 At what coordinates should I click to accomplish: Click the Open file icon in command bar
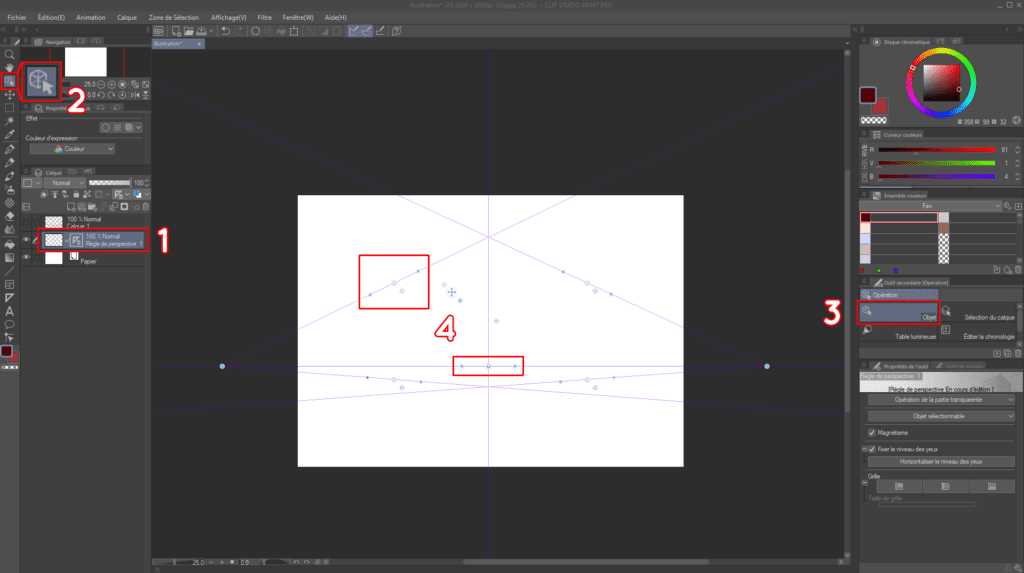click(189, 31)
